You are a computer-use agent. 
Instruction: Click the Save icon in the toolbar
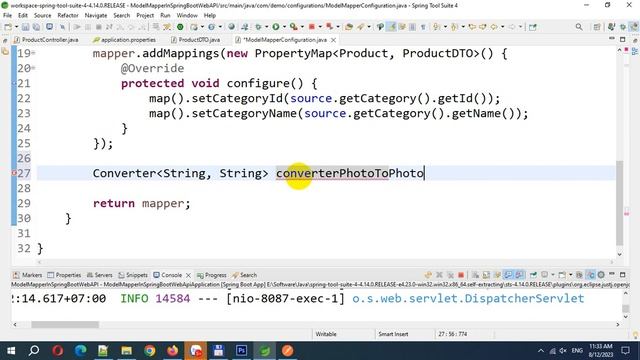pyautogui.click(x=25, y=27)
